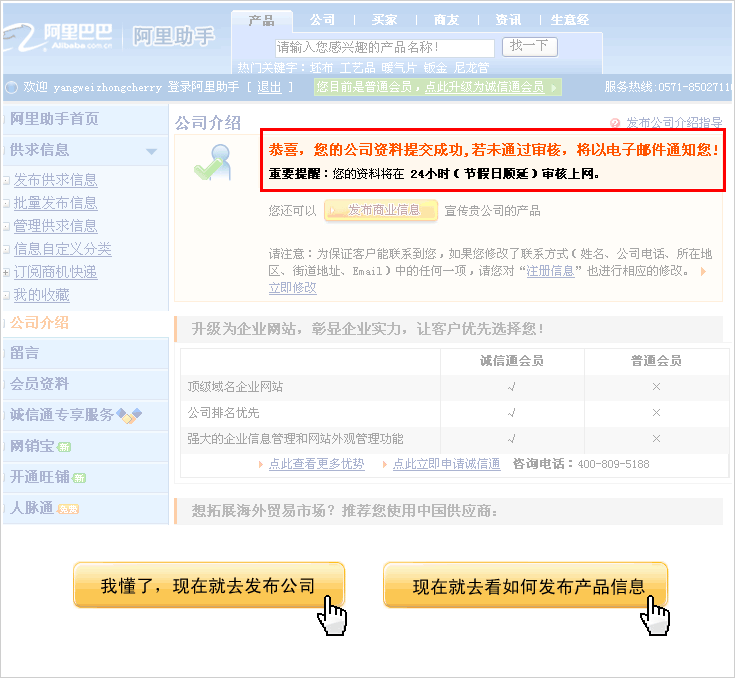Select 公司介绍 in the sidebar

click(x=39, y=323)
